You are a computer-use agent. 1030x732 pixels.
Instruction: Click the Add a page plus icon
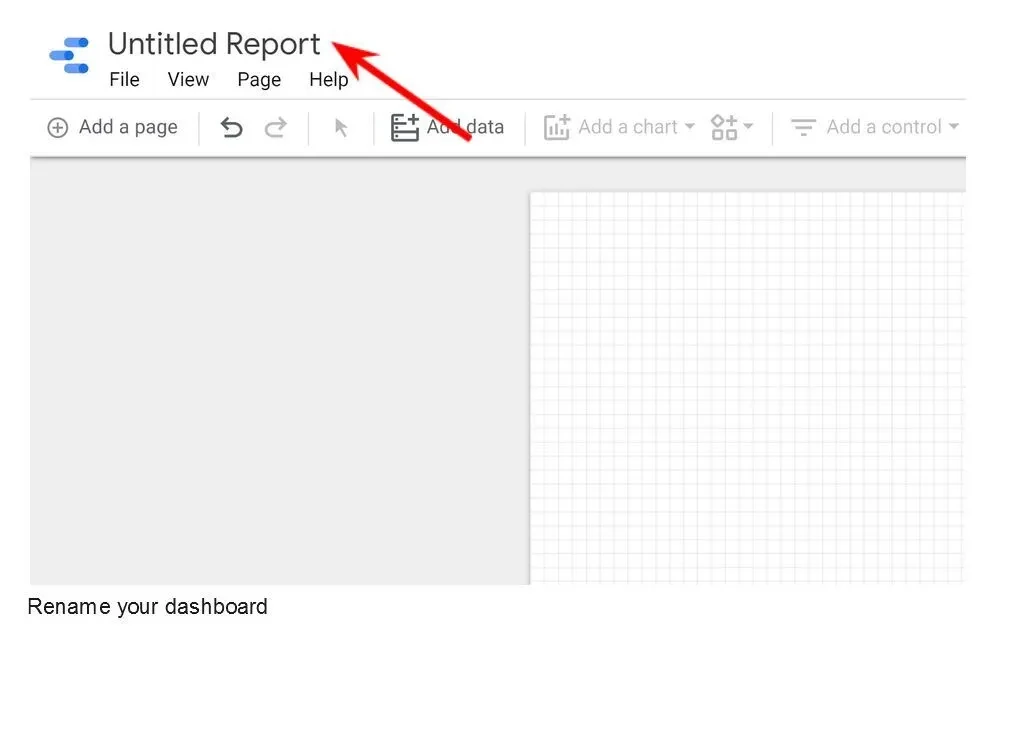pos(58,127)
